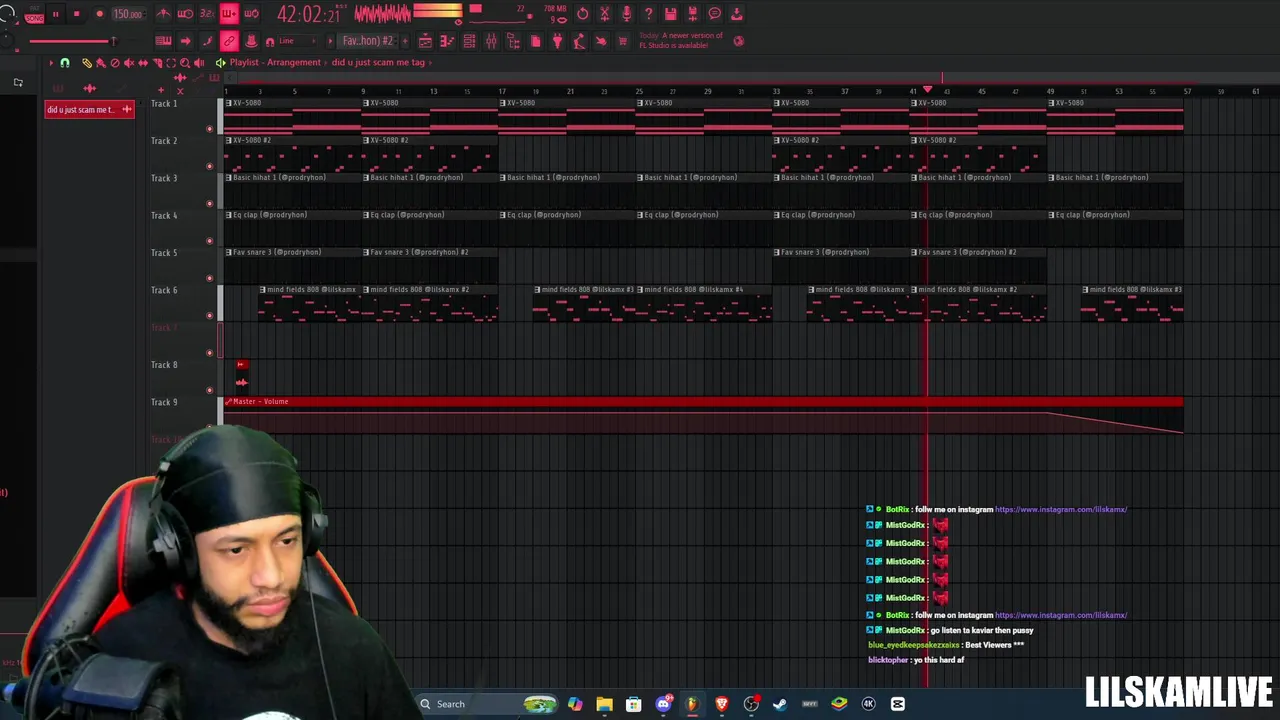Select the playlist Select tool

tap(171, 62)
